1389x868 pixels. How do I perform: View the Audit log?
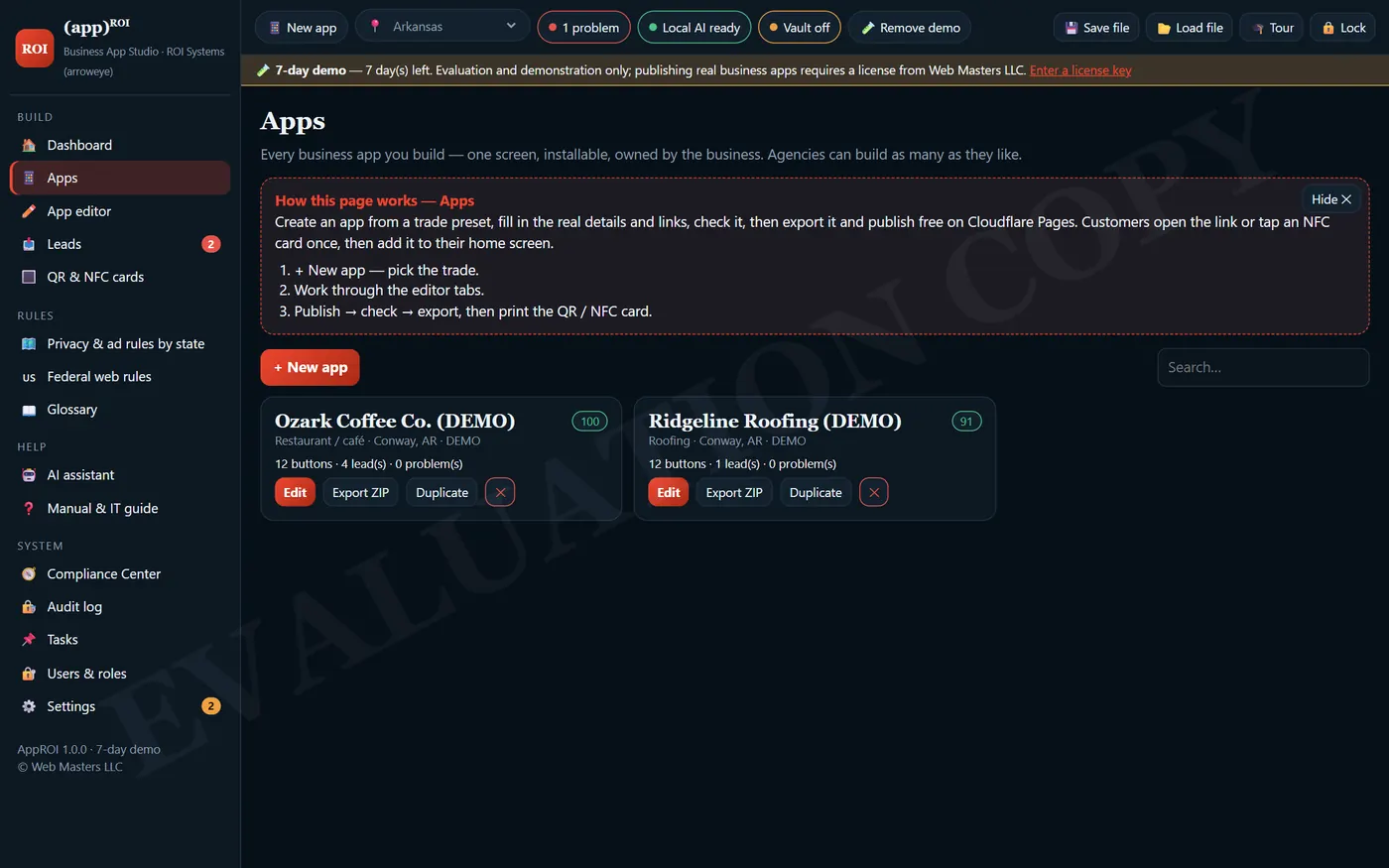pos(120,607)
